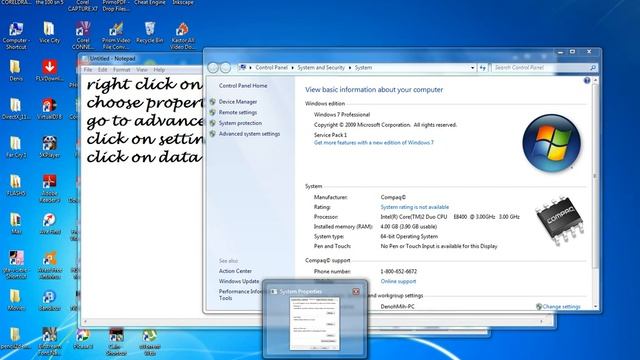Click Control Panel breadcrumb in address bar

(271, 68)
